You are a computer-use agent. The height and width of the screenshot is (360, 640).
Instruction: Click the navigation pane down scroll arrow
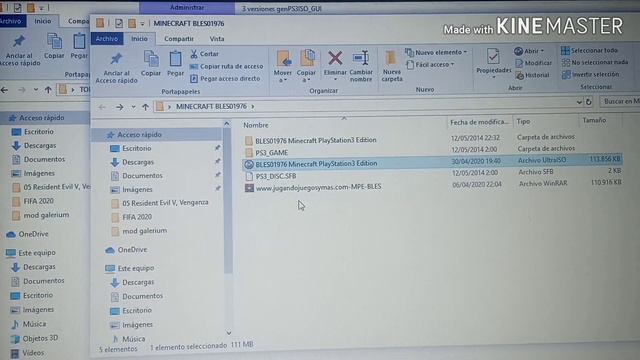229,333
